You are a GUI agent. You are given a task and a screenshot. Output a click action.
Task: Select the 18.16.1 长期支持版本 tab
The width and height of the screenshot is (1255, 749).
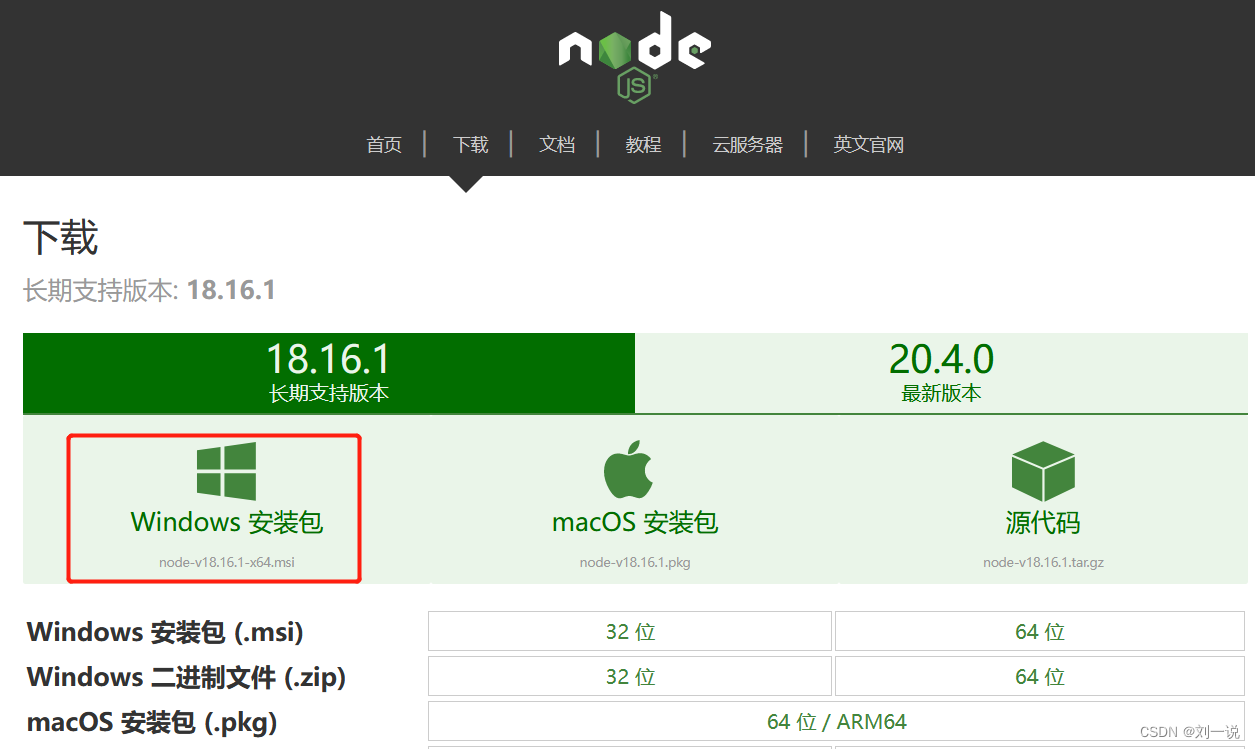329,373
